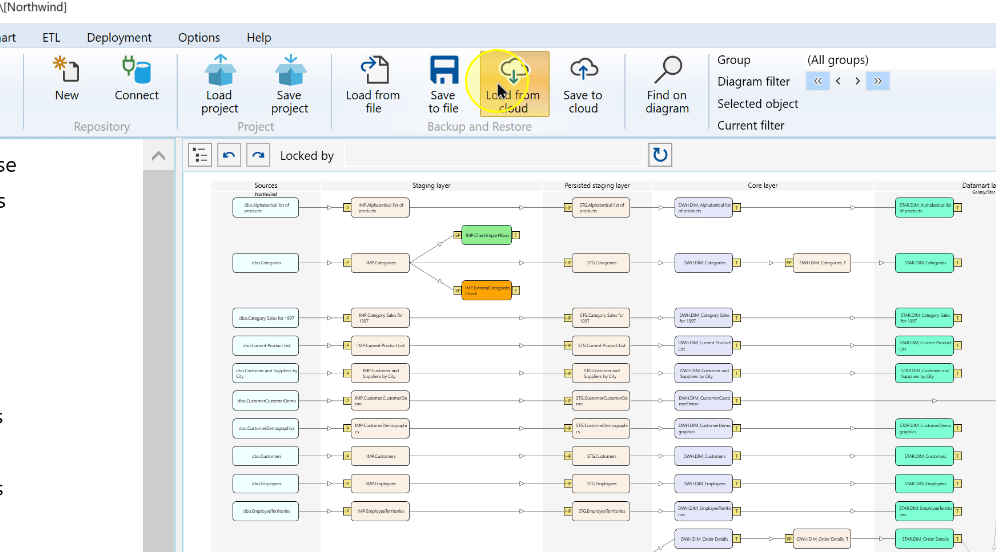
Task: Click the Save to file floppy icon
Action: point(443,70)
